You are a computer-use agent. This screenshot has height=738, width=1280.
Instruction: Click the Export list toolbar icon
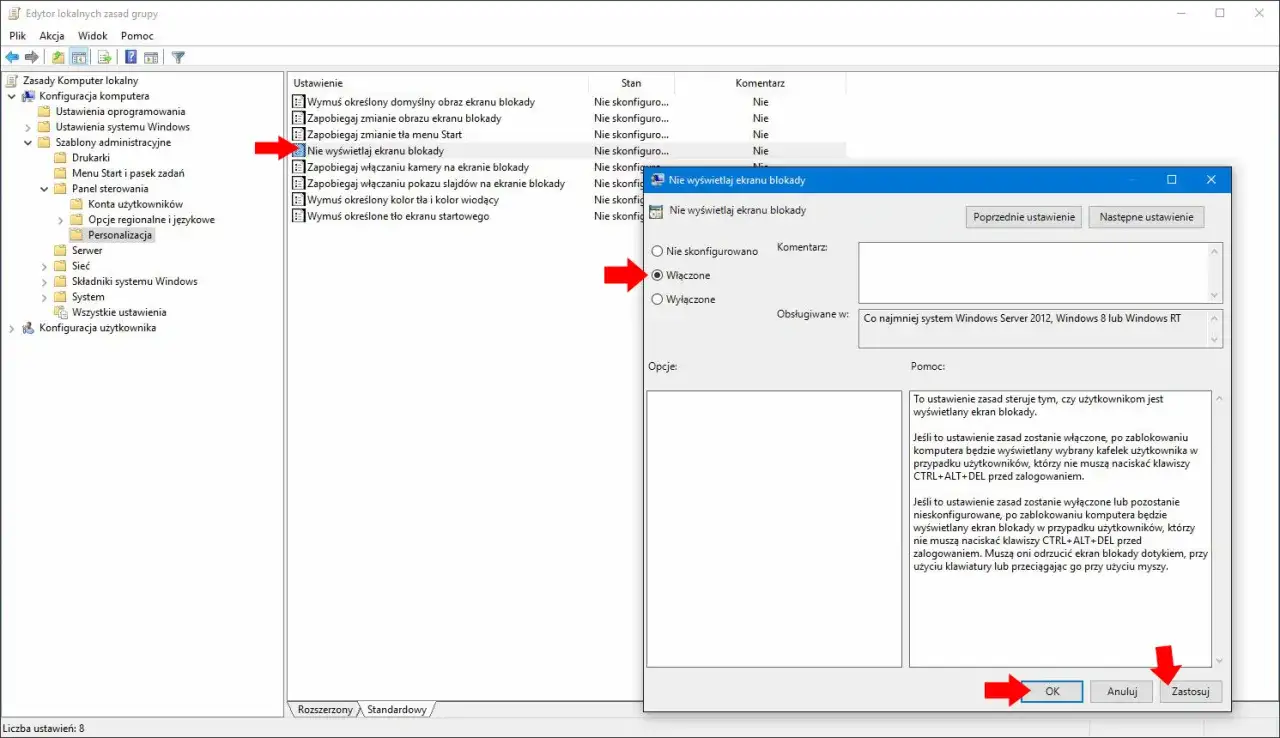[x=104, y=57]
